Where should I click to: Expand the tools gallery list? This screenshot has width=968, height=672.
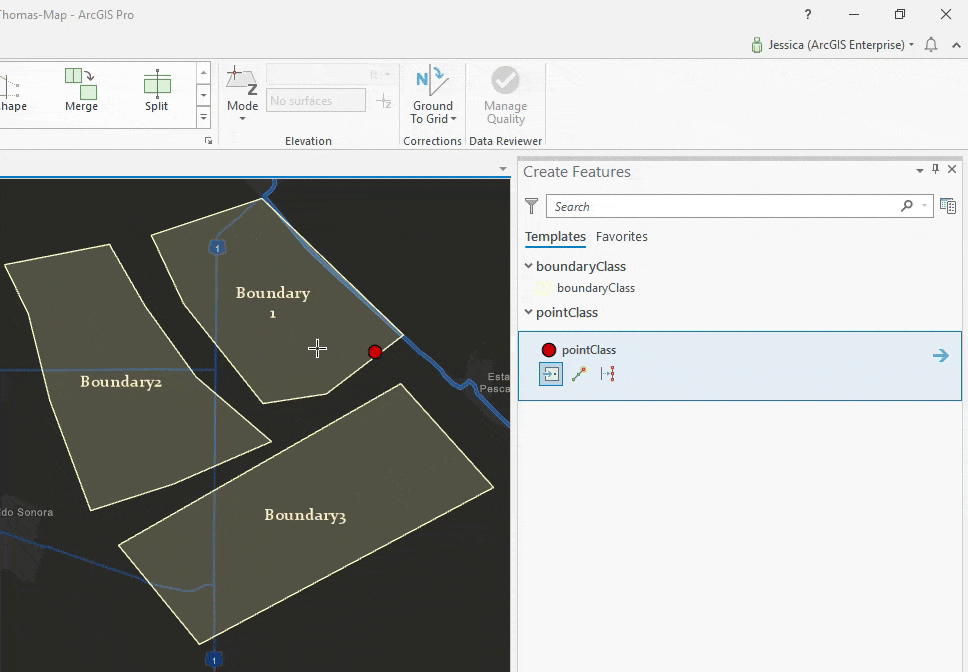tap(204, 117)
